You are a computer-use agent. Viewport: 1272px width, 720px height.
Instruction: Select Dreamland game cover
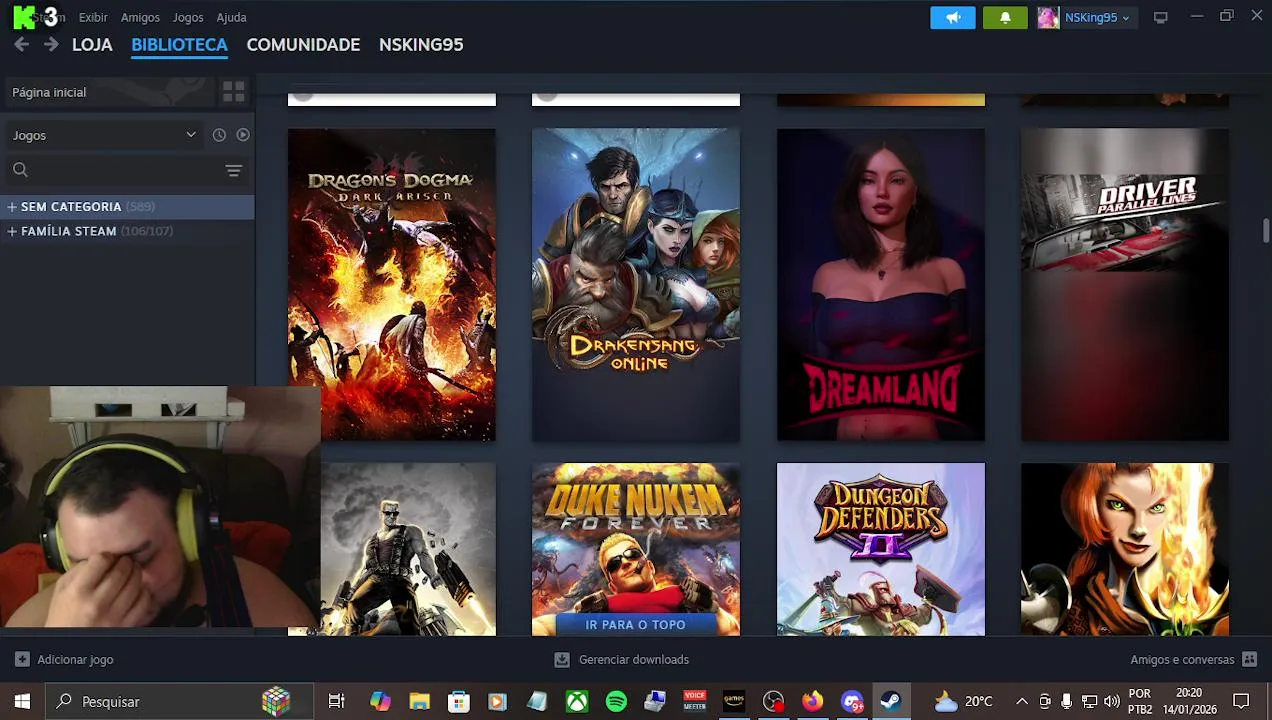tap(881, 285)
